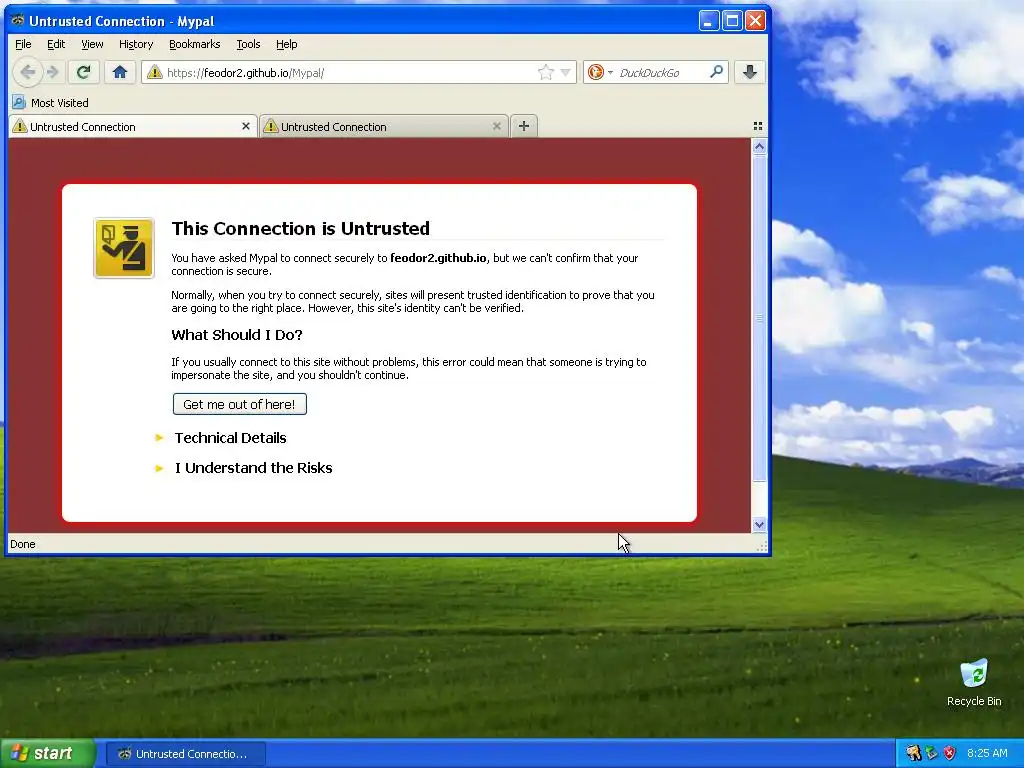Click the Most Visited bookmarks folder
Viewport: 1024px width, 768px height.
(x=51, y=103)
